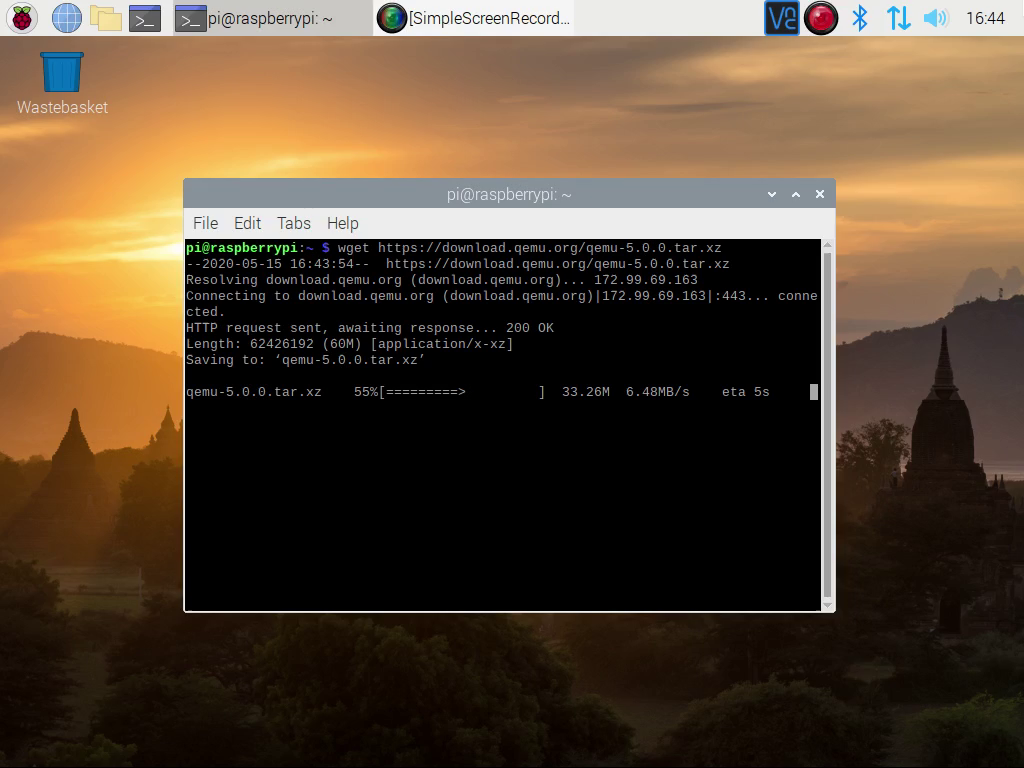Viewport: 1024px width, 768px height.
Task: Click the 'eta 5s' text
Action: click(x=746, y=392)
